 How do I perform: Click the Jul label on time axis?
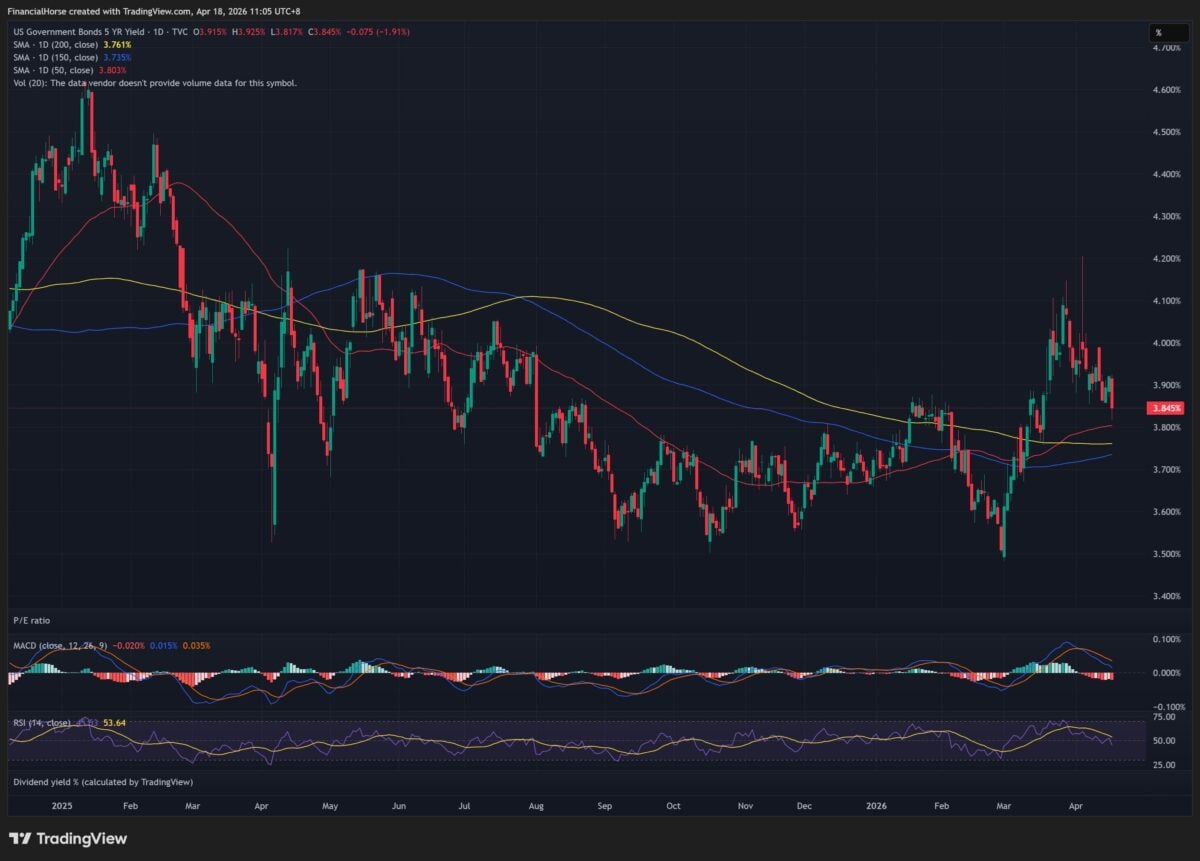[x=464, y=804]
